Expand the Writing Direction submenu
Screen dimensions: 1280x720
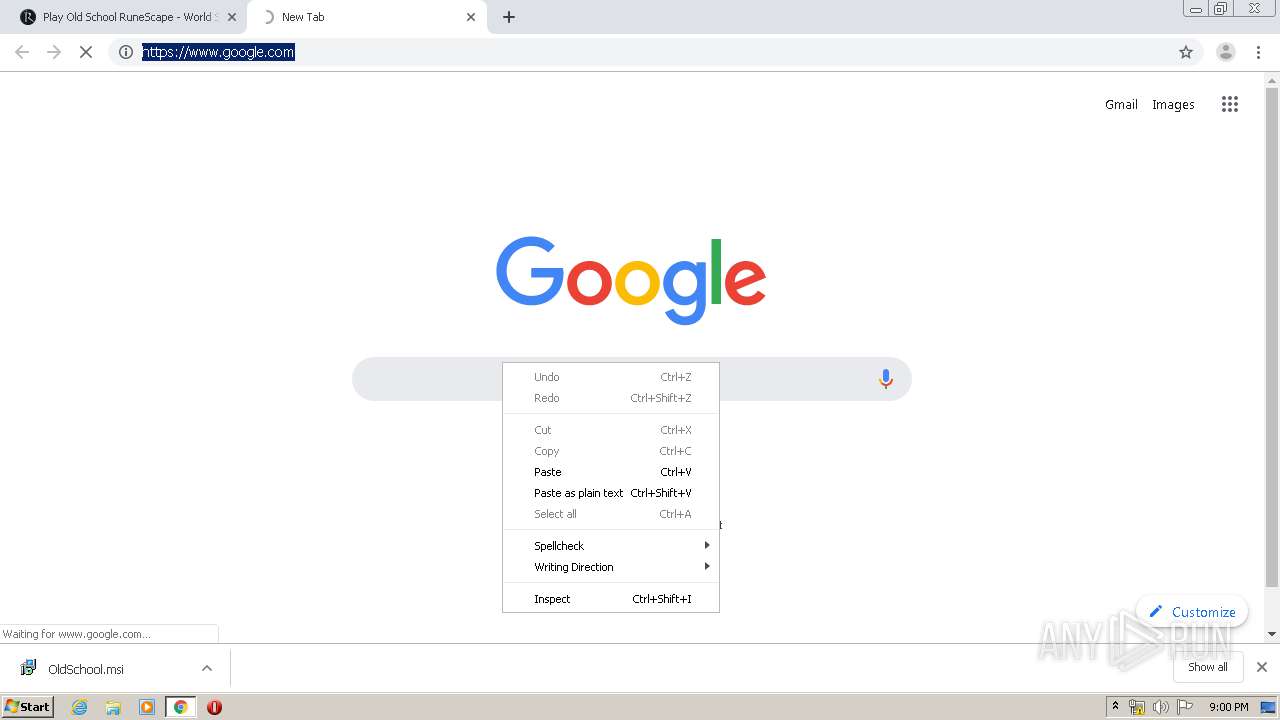[610, 567]
